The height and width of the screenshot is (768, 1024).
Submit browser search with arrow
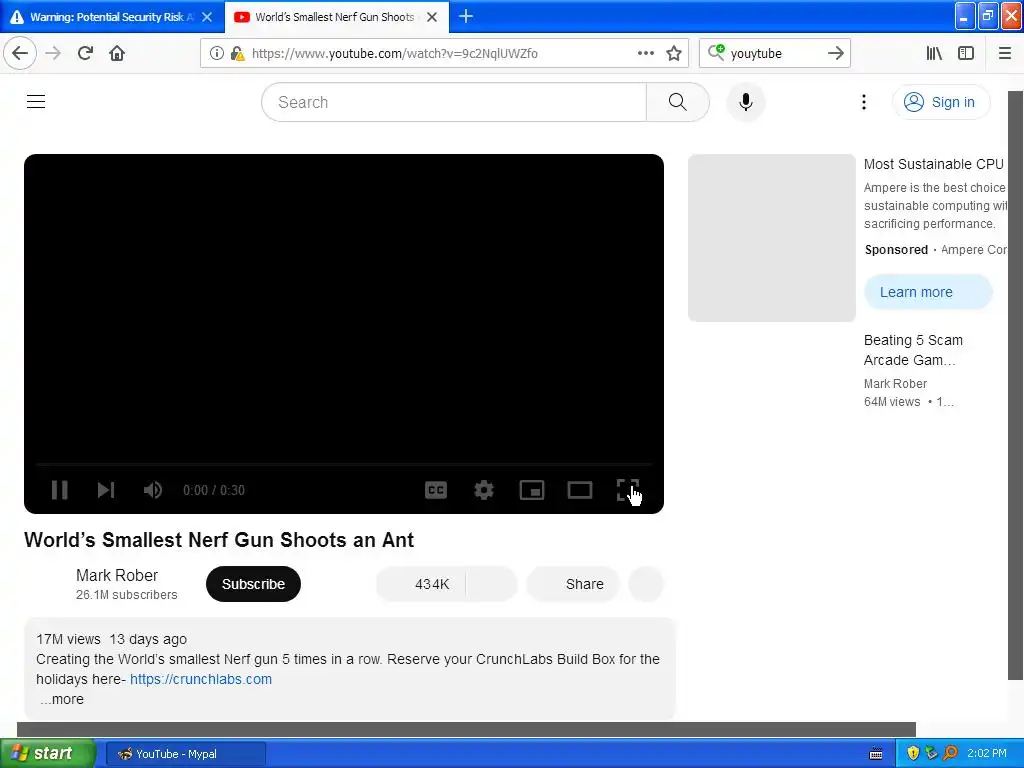click(x=836, y=53)
